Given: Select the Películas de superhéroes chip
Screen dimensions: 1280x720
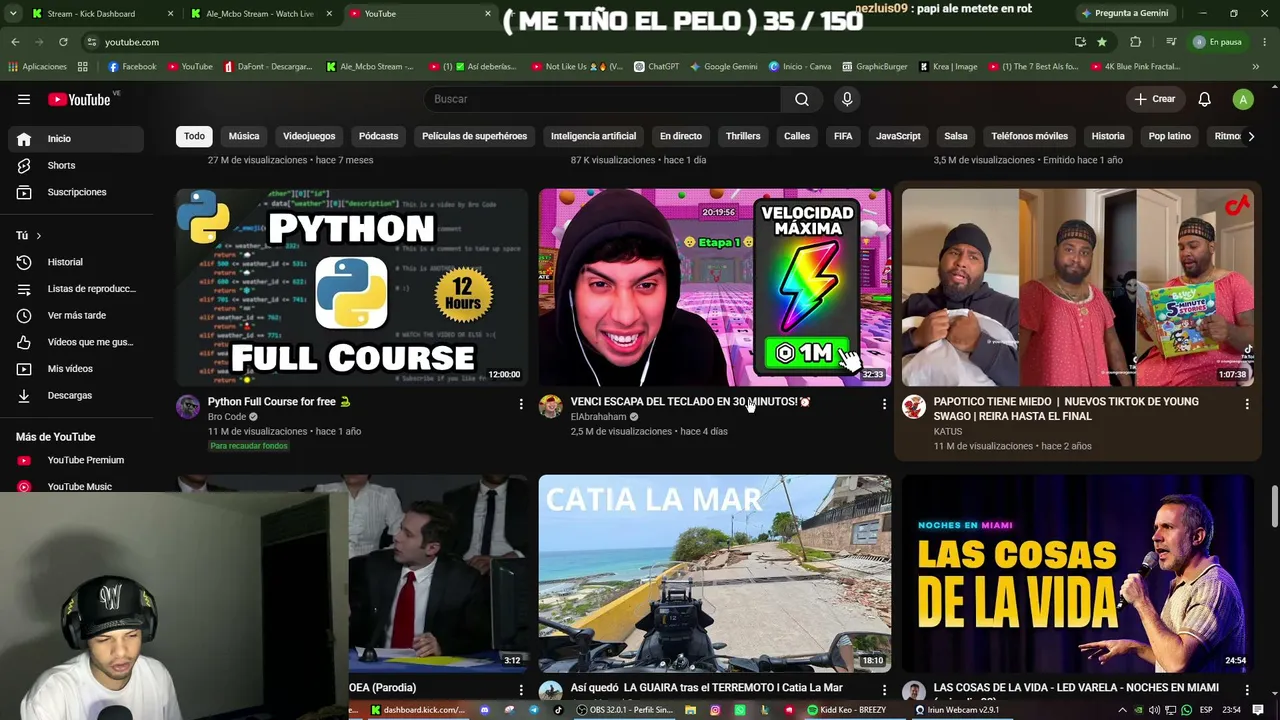Looking at the screenshot, I should coord(474,136).
